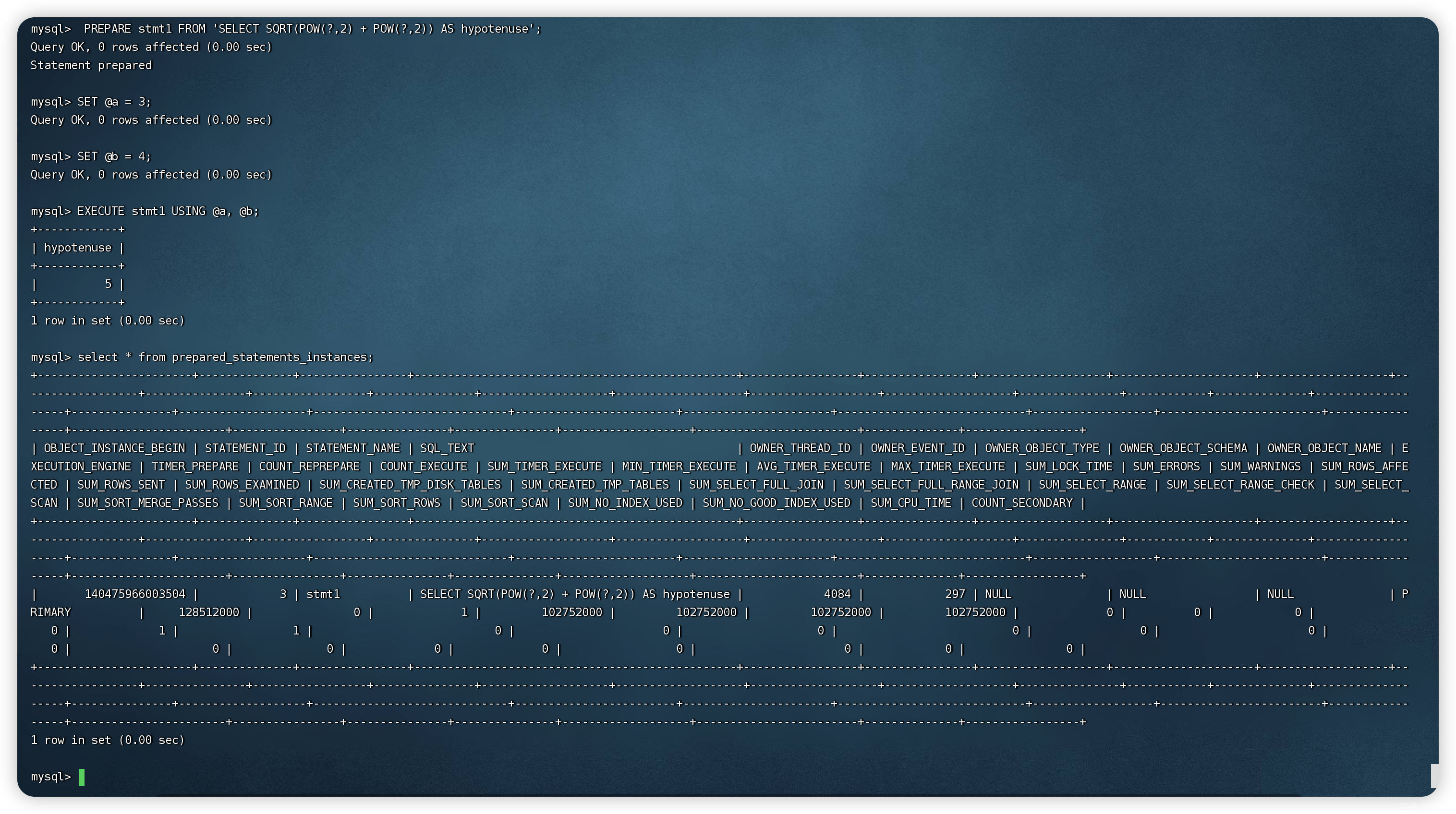Click the stmt1 value in the result row

pos(323,594)
